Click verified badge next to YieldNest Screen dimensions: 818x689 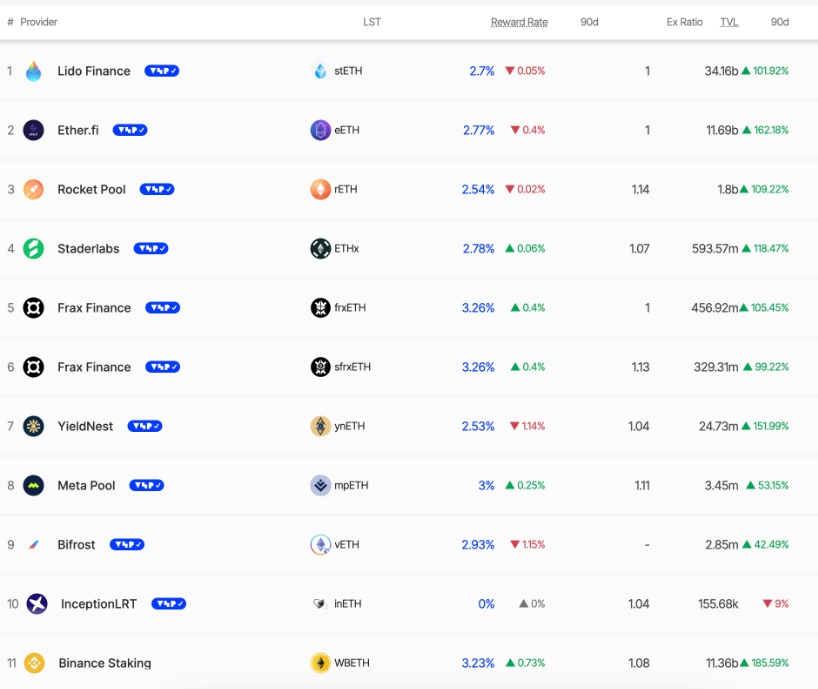(145, 426)
